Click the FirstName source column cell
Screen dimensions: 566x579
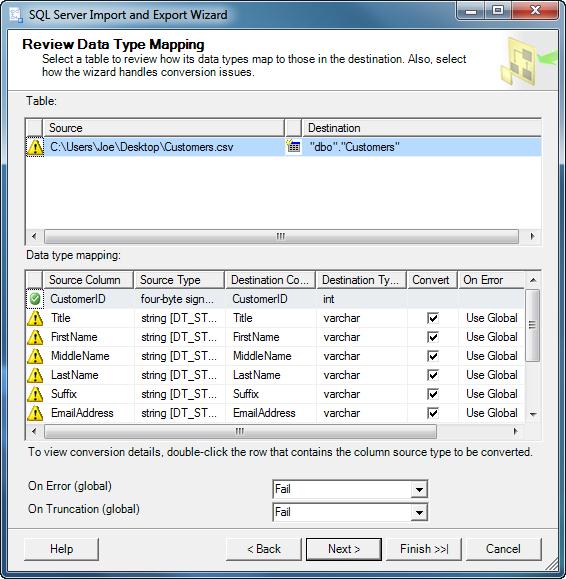pyautogui.click(x=89, y=337)
